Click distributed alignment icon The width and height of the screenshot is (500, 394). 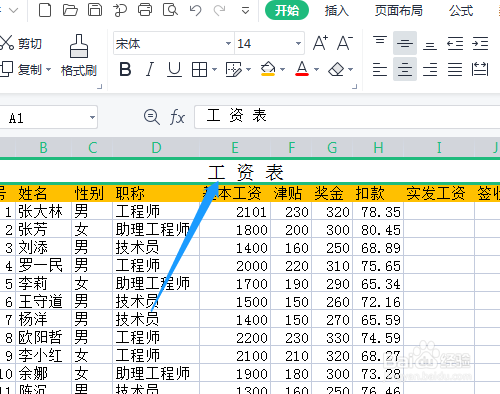point(480,69)
